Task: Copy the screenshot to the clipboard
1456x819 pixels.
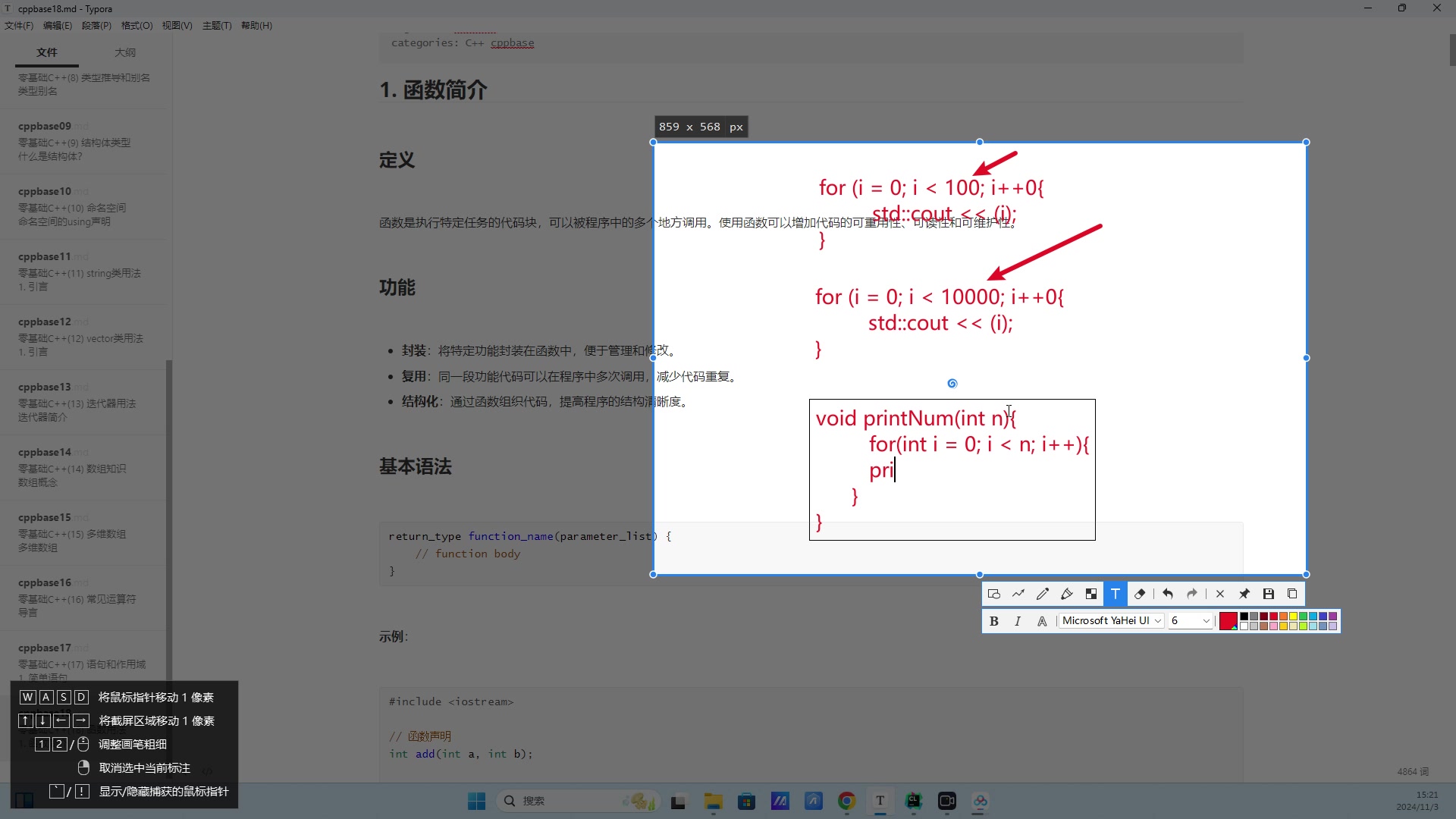Action: 1293,594
